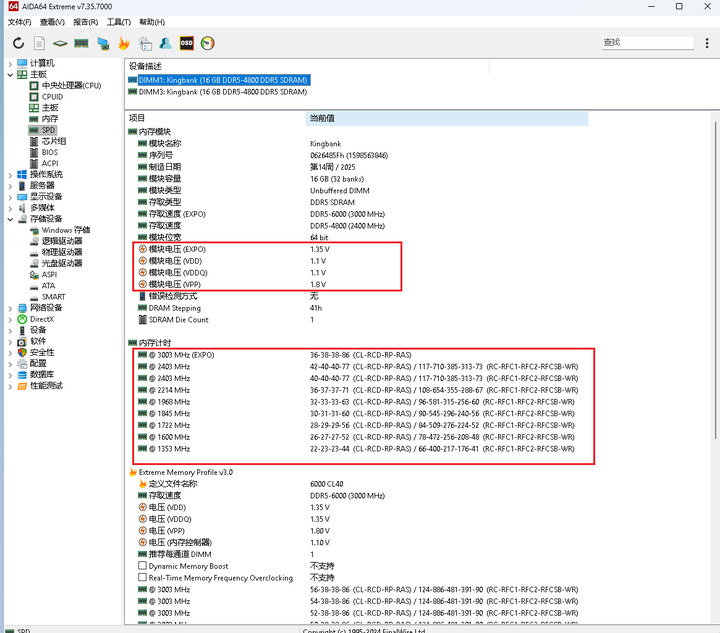
Task: Open the OSD panel icon
Action: (x=186, y=43)
